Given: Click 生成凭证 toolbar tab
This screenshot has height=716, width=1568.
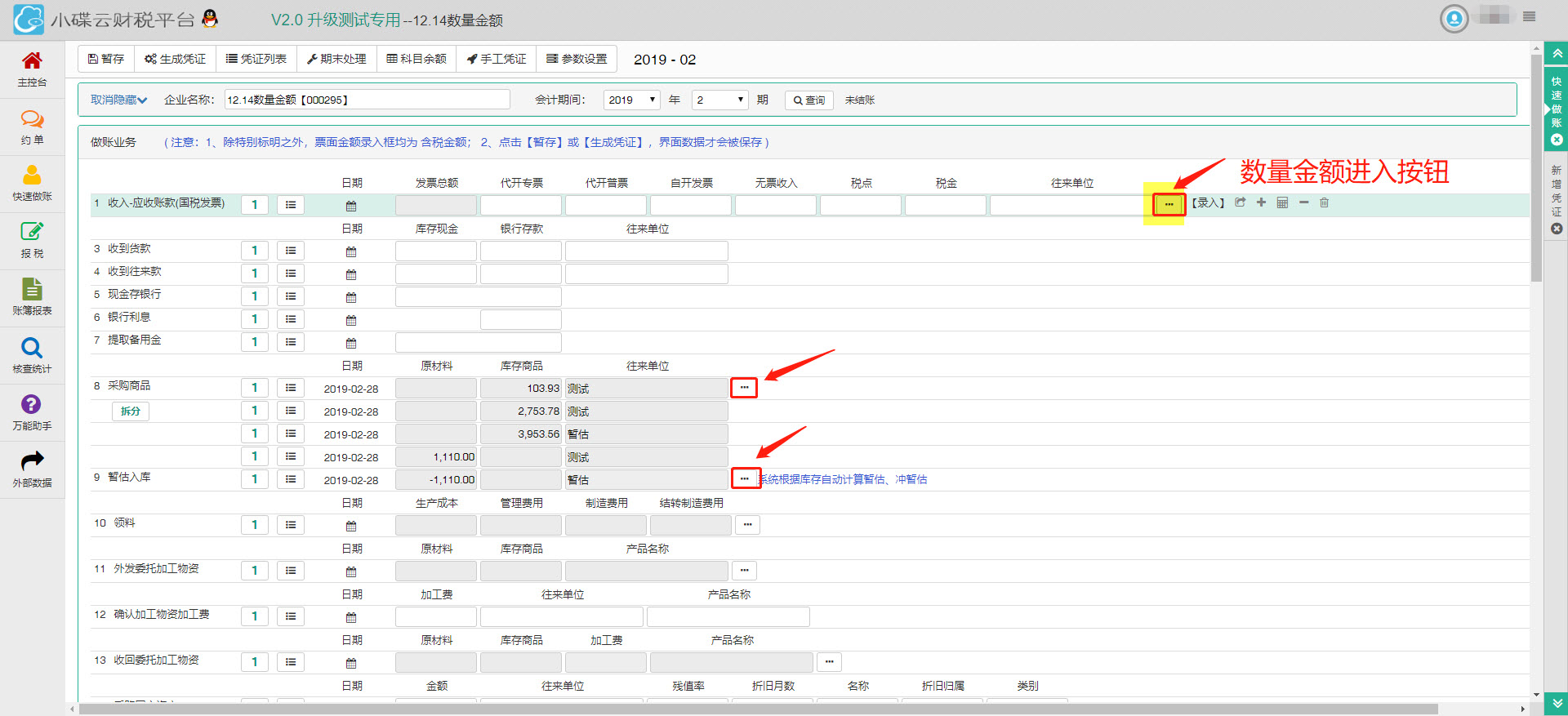Looking at the screenshot, I should click(175, 59).
